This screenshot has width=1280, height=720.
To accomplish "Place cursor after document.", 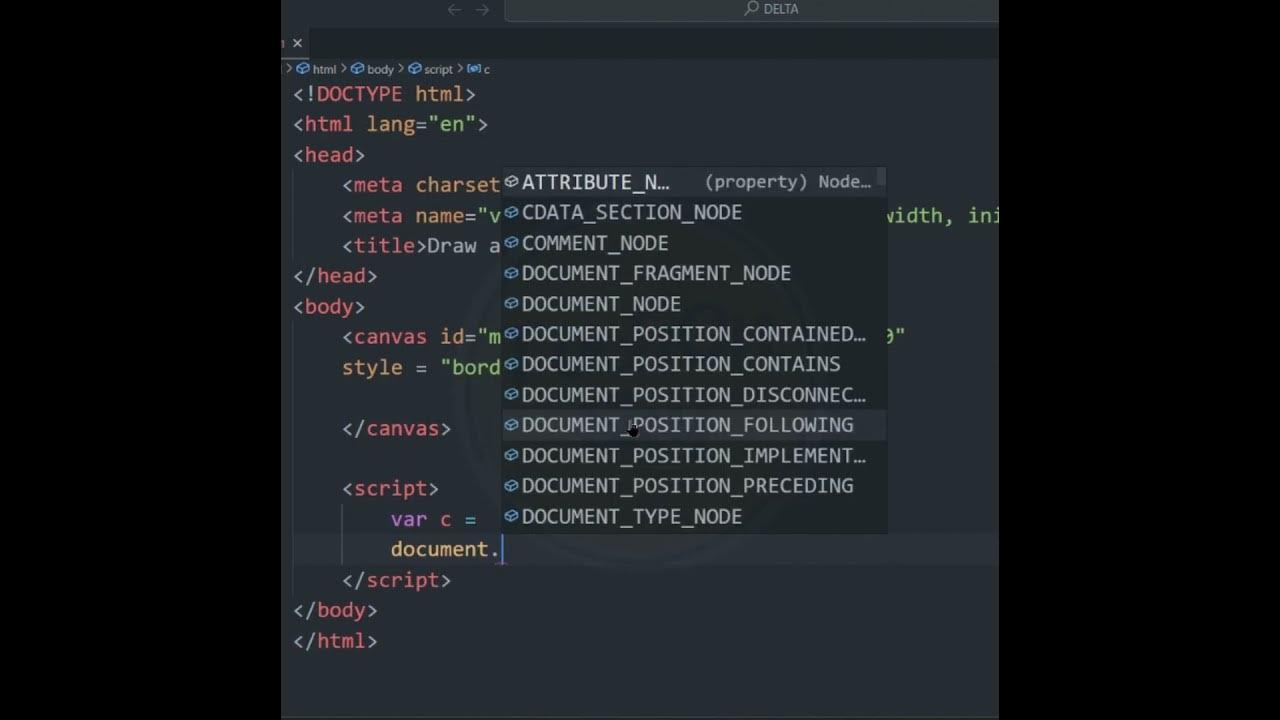I will tap(500, 549).
